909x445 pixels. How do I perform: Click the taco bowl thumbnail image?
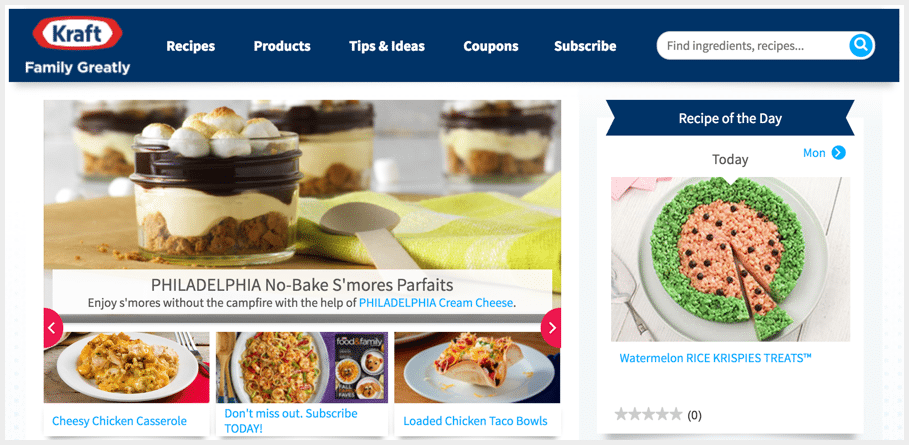point(477,367)
